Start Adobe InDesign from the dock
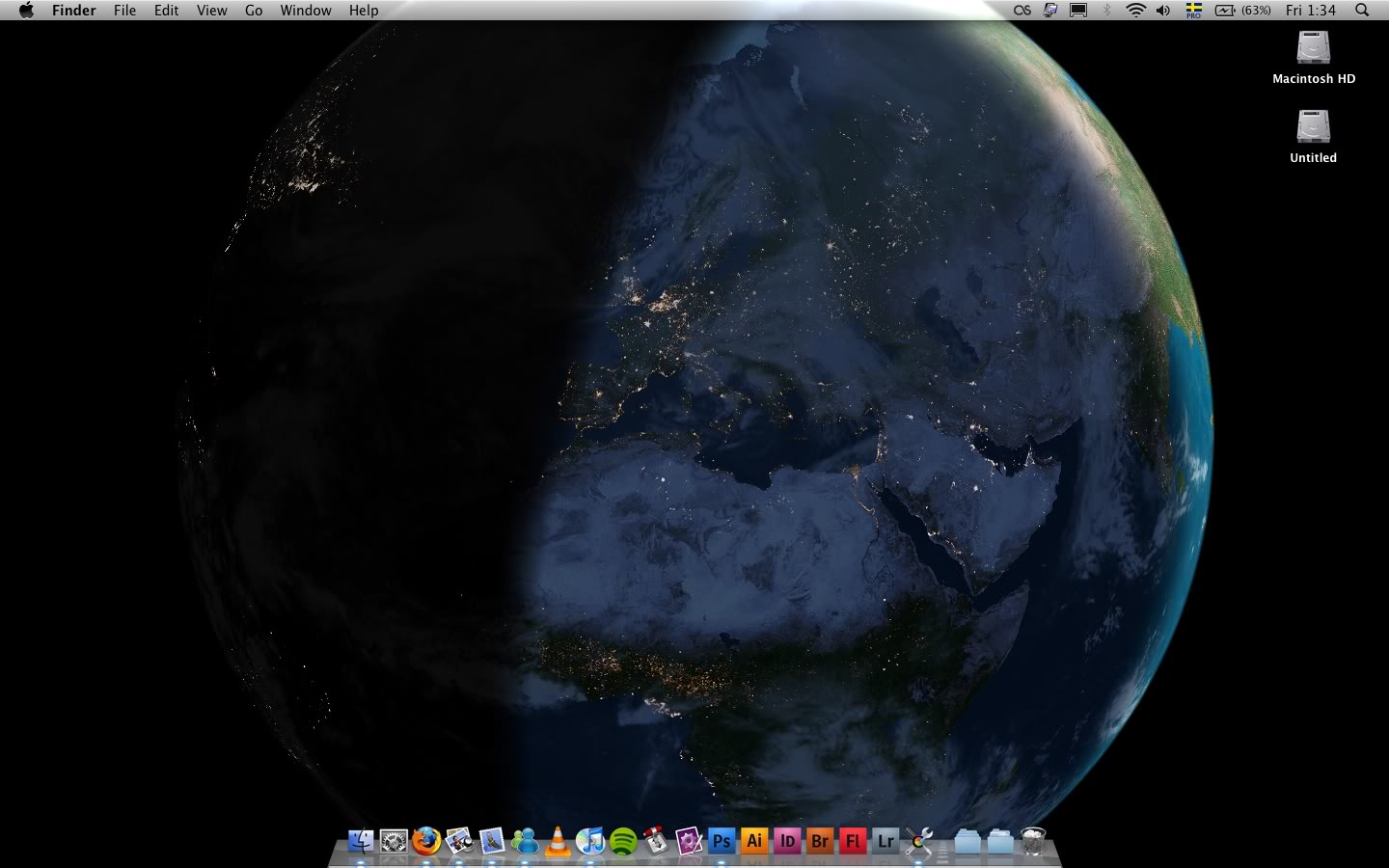Image resolution: width=1389 pixels, height=868 pixels. point(787,841)
